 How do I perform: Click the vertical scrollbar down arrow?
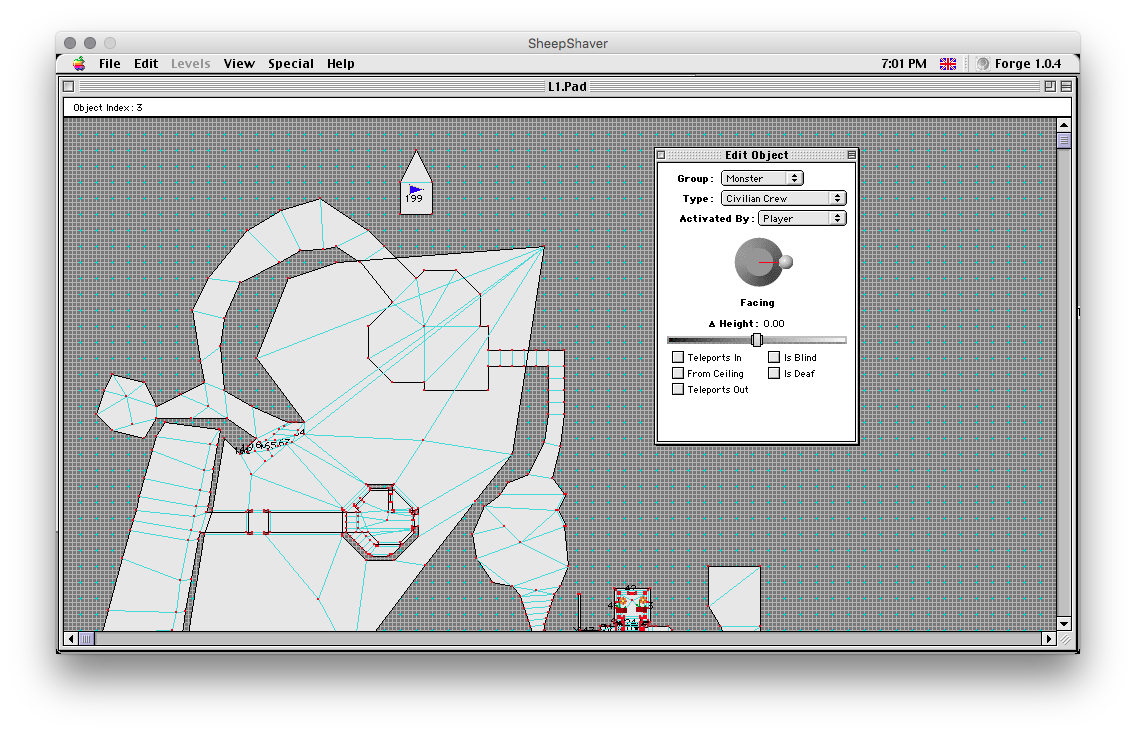tap(1064, 624)
